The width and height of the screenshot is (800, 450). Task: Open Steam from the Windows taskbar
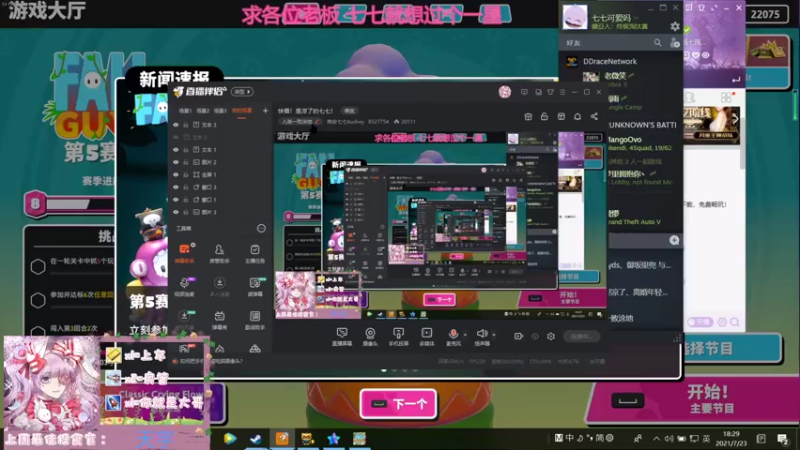(x=256, y=439)
